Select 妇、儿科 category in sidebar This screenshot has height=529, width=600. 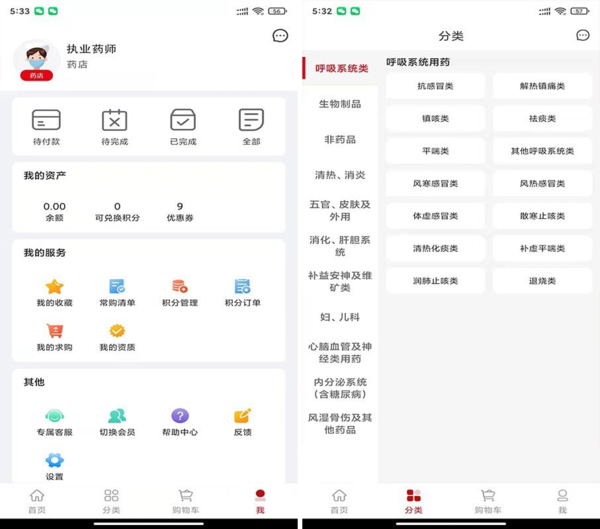pos(340,317)
